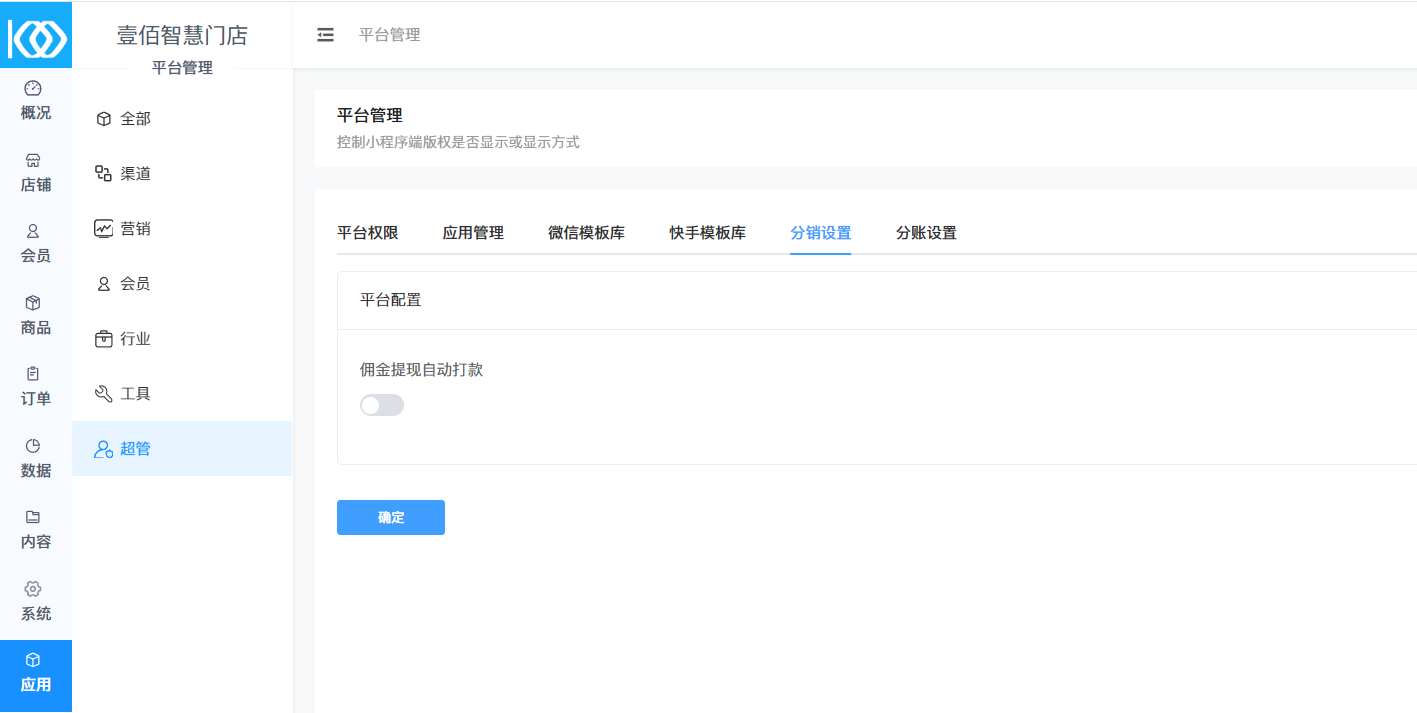
Task: Click the 壹佰 logo icon
Action: click(36, 37)
